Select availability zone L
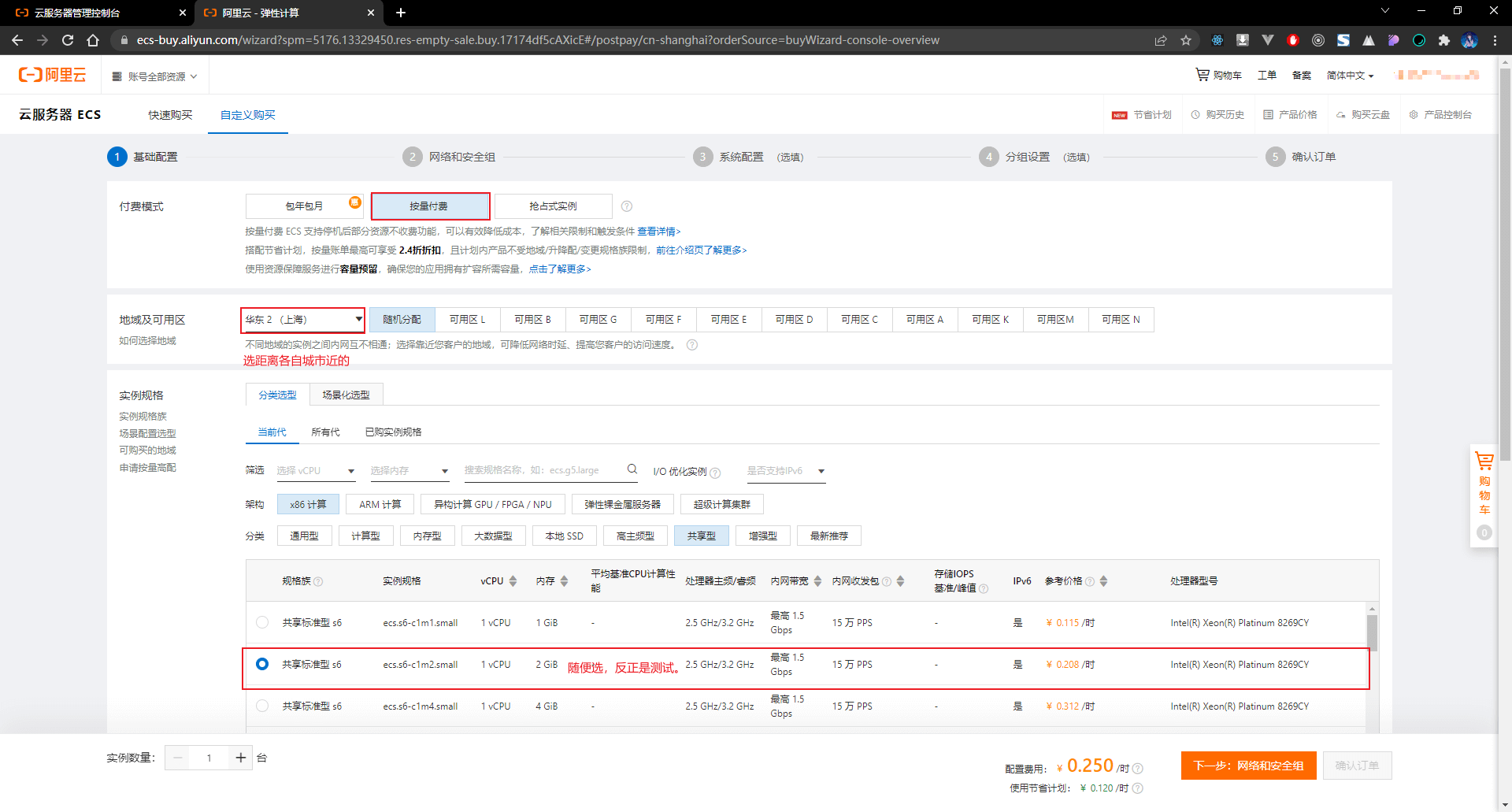This screenshot has width=1512, height=812. click(x=467, y=320)
